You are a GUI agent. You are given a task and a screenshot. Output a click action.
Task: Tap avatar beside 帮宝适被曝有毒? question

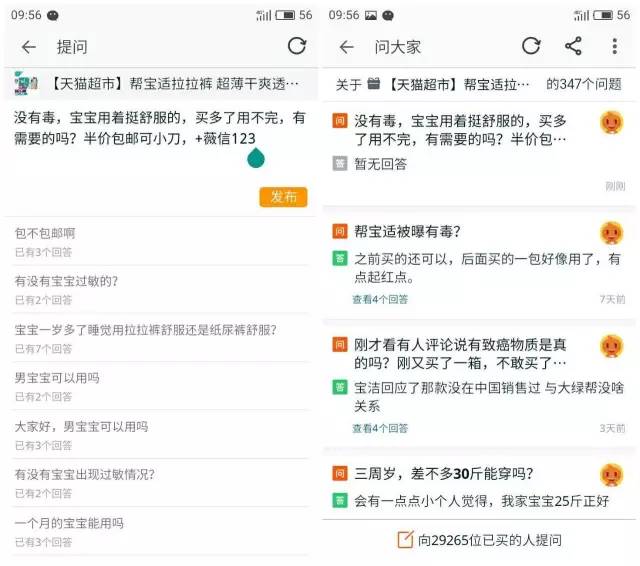pyautogui.click(x=611, y=233)
